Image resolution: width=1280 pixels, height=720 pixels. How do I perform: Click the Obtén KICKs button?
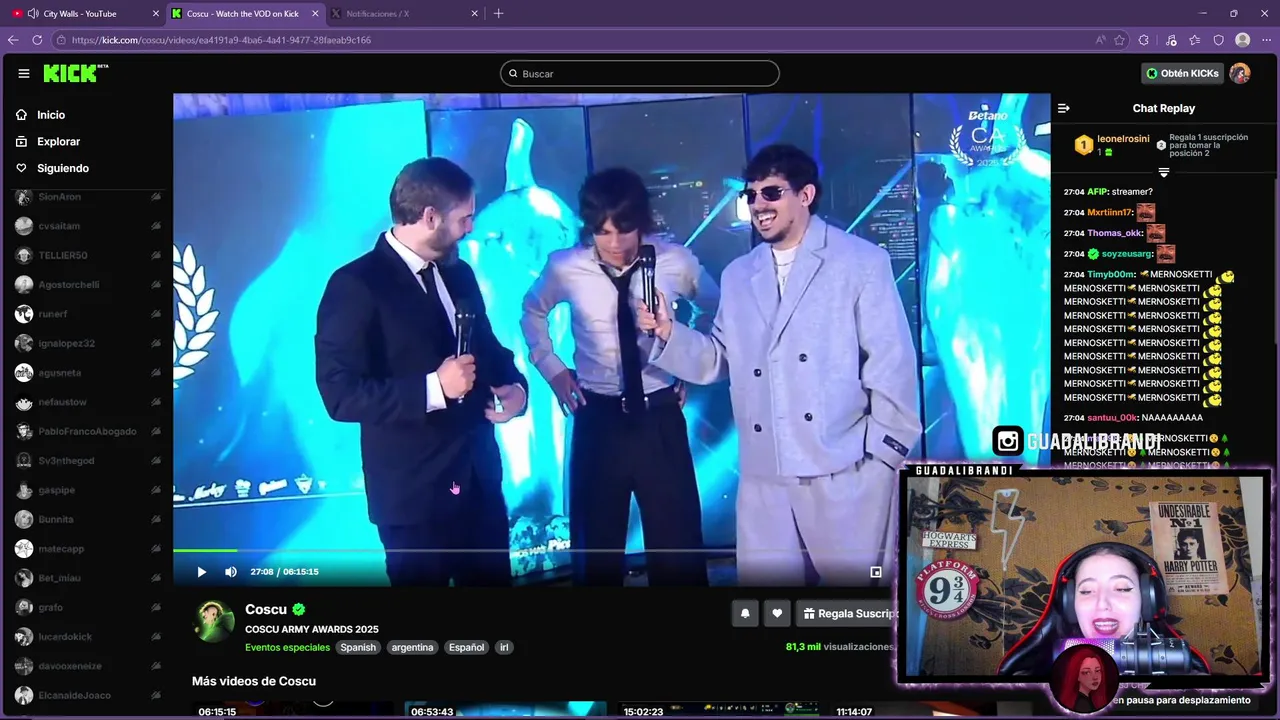point(1182,73)
